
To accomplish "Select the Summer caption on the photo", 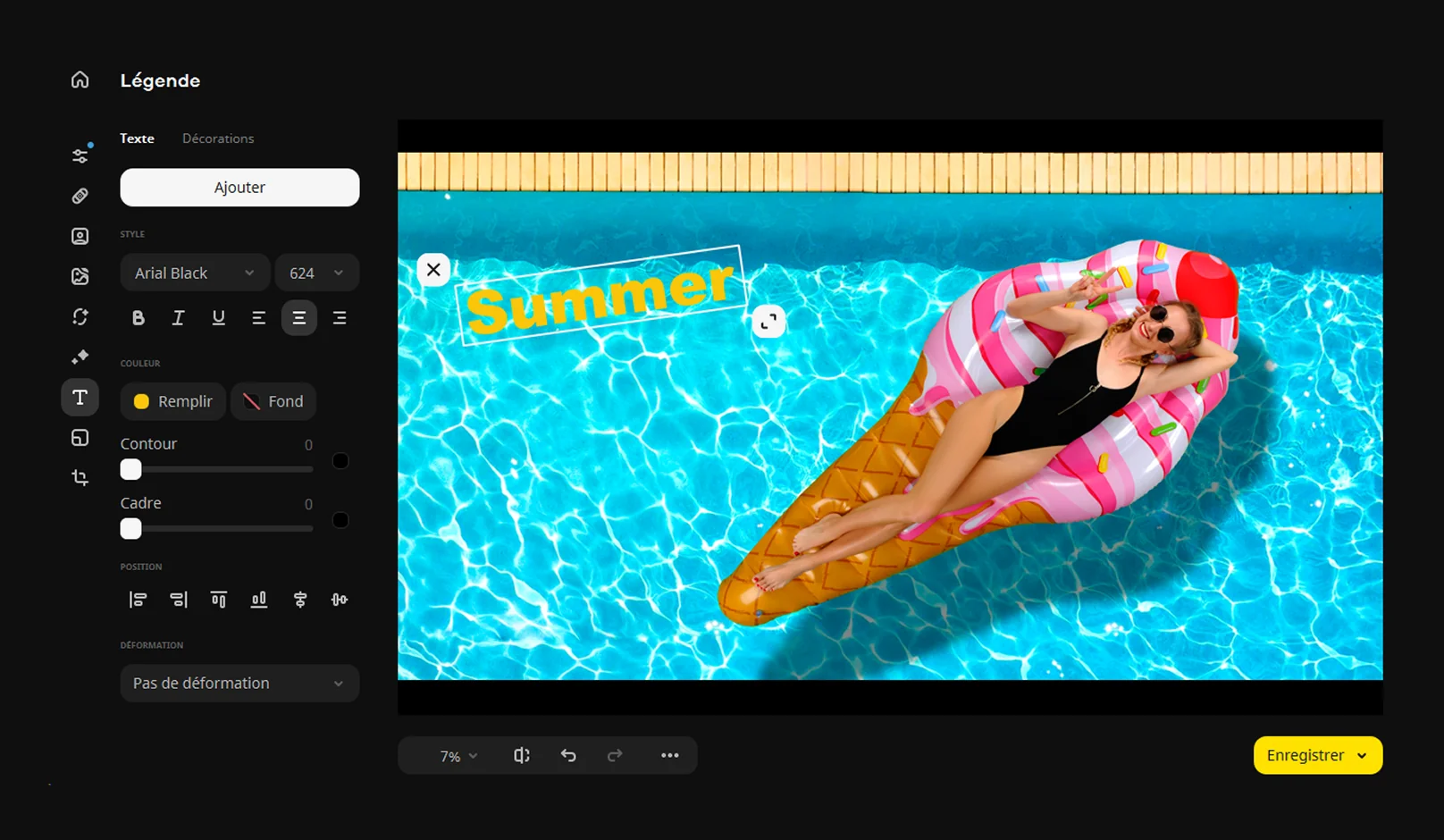I will click(601, 296).
